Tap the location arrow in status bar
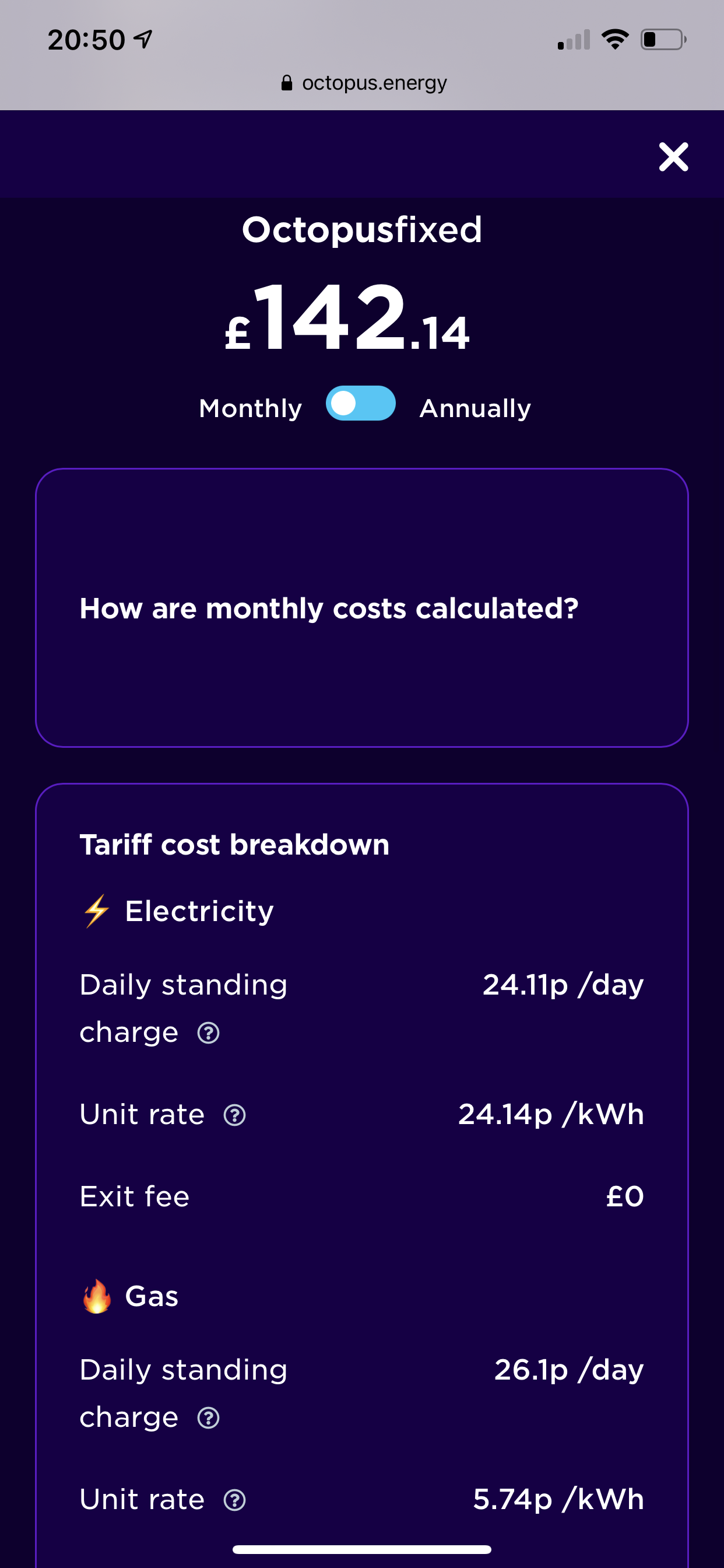This screenshot has width=724, height=1568. [x=143, y=40]
